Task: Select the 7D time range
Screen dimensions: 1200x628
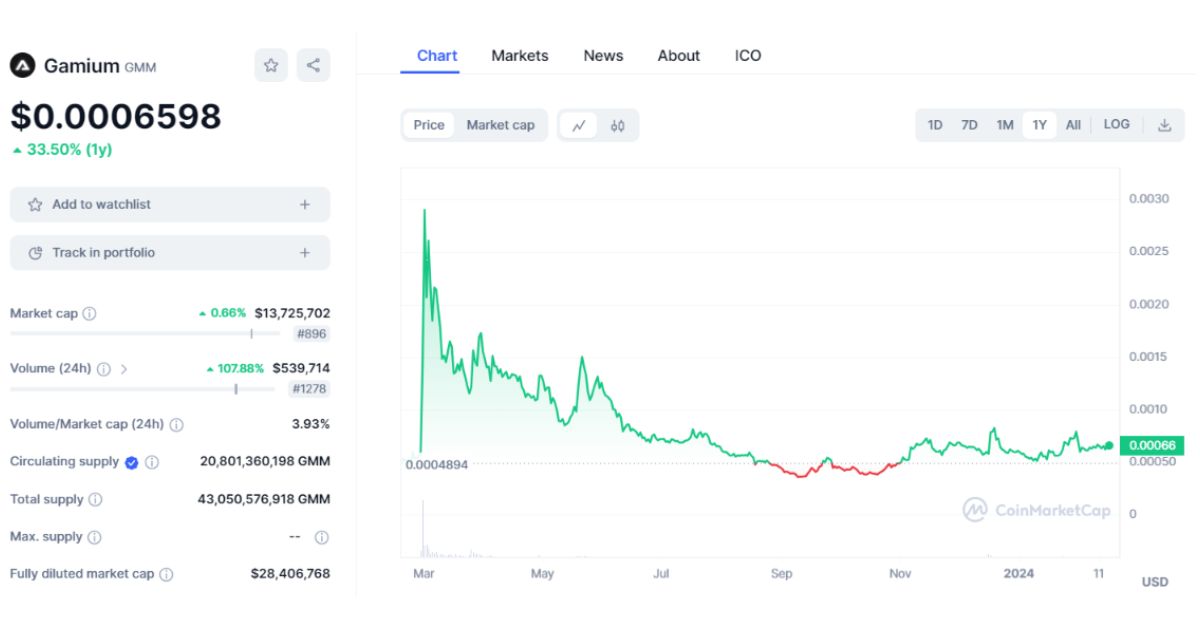Action: coord(969,125)
